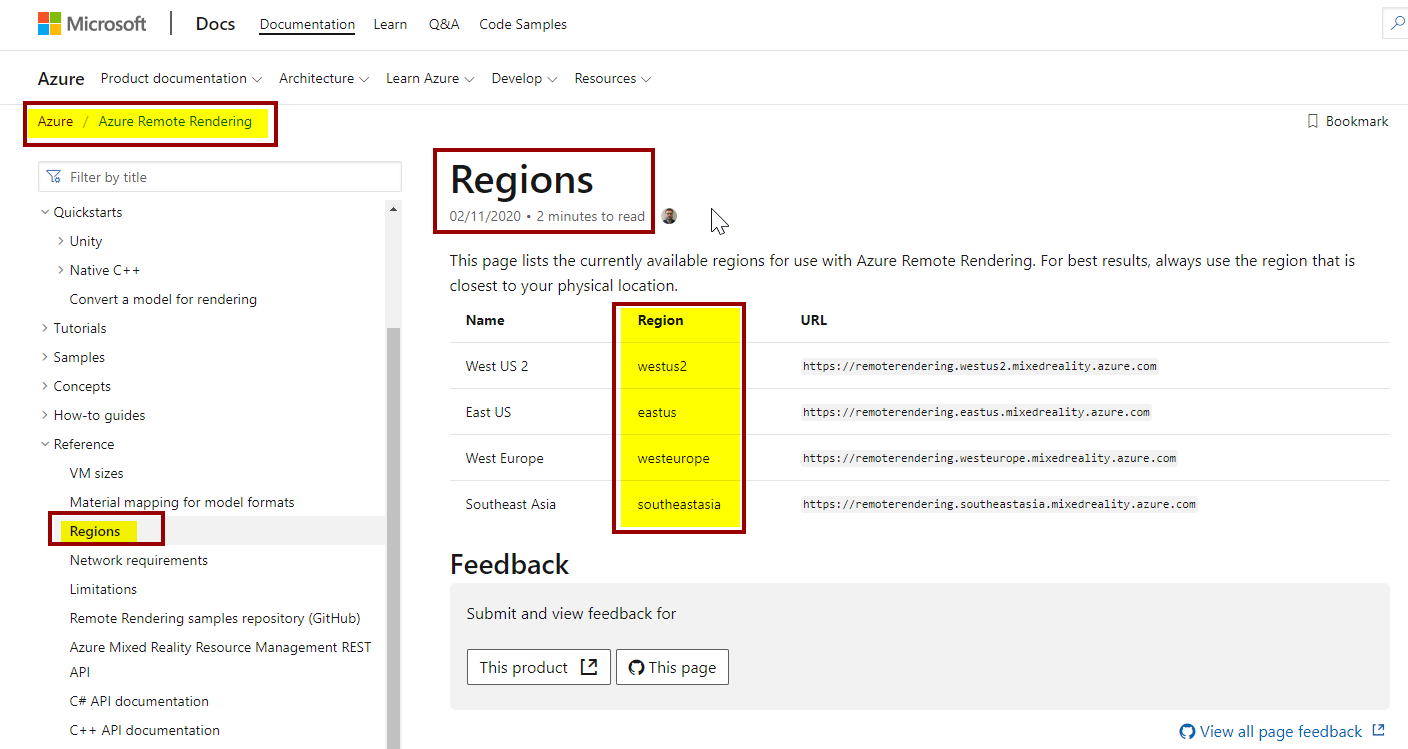The width and height of the screenshot is (1408, 749).
Task: Click the southeastasia remoterendering URL
Action: click(999, 504)
